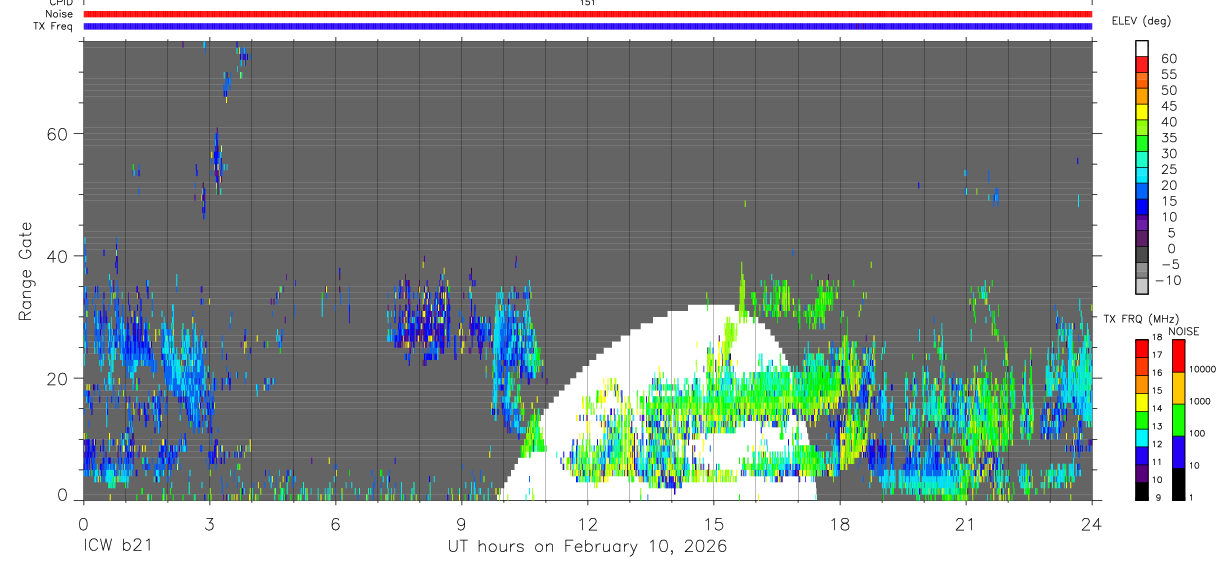The height and width of the screenshot is (567, 1228).
Task: Click the ELEV legend value 60
Action: (x=1168, y=59)
